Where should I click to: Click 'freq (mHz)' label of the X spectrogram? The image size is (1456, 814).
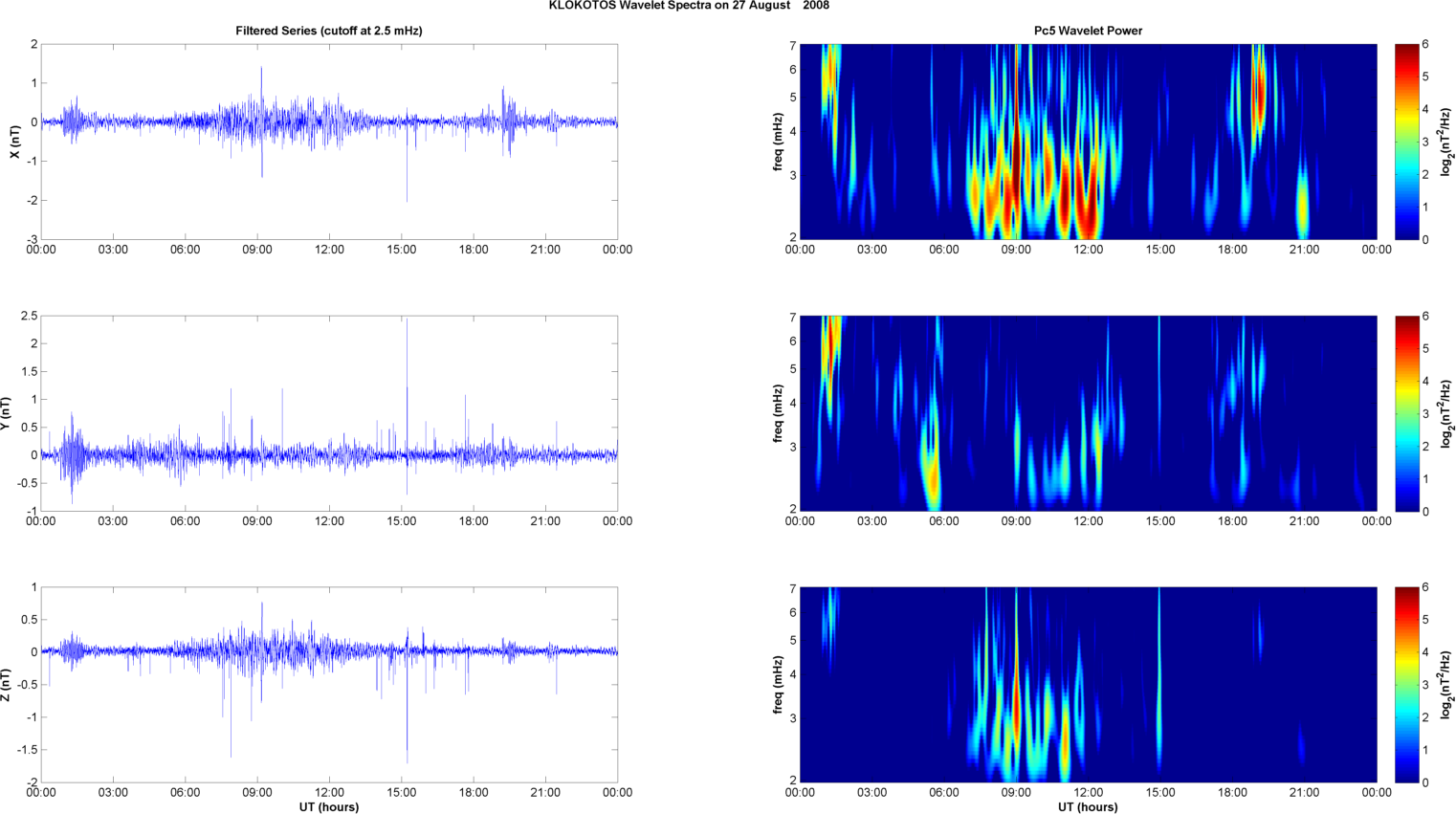click(779, 142)
